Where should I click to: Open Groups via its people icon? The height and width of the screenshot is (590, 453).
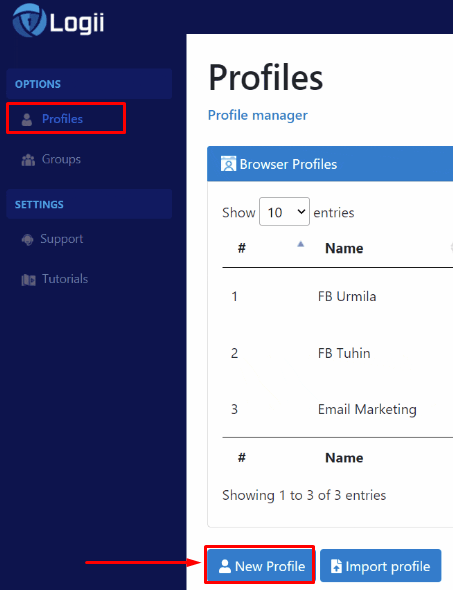click(28, 160)
